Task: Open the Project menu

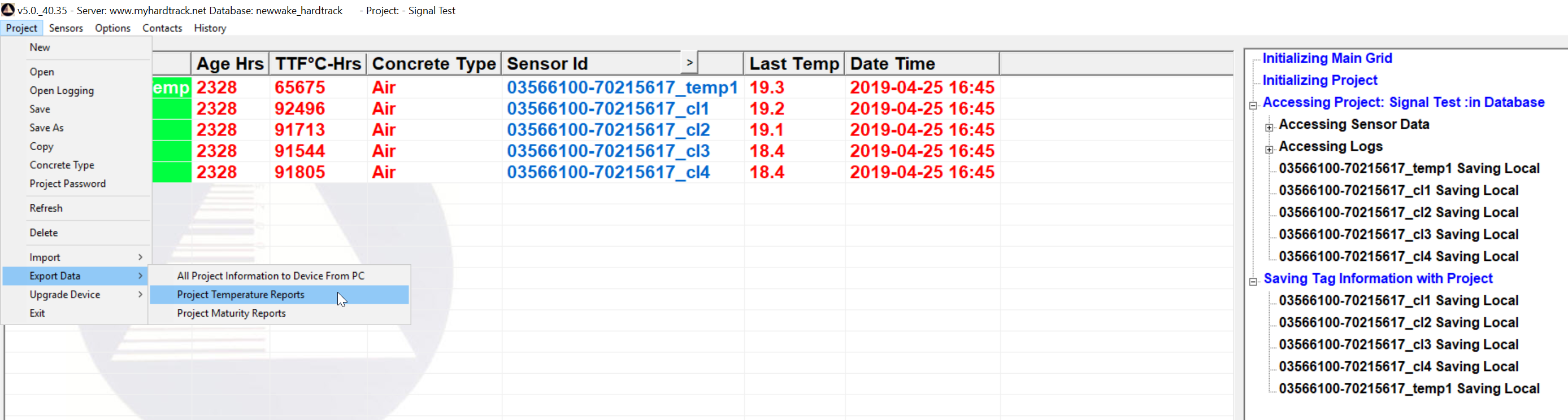Action: point(21,28)
